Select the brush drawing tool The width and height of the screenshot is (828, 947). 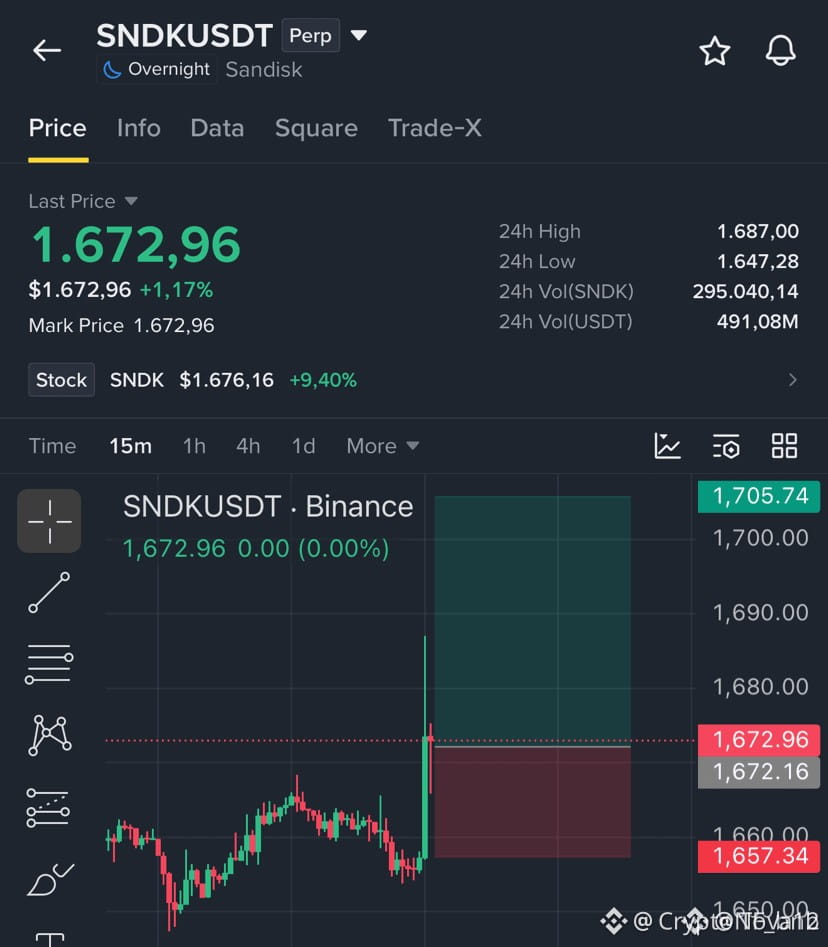50,879
